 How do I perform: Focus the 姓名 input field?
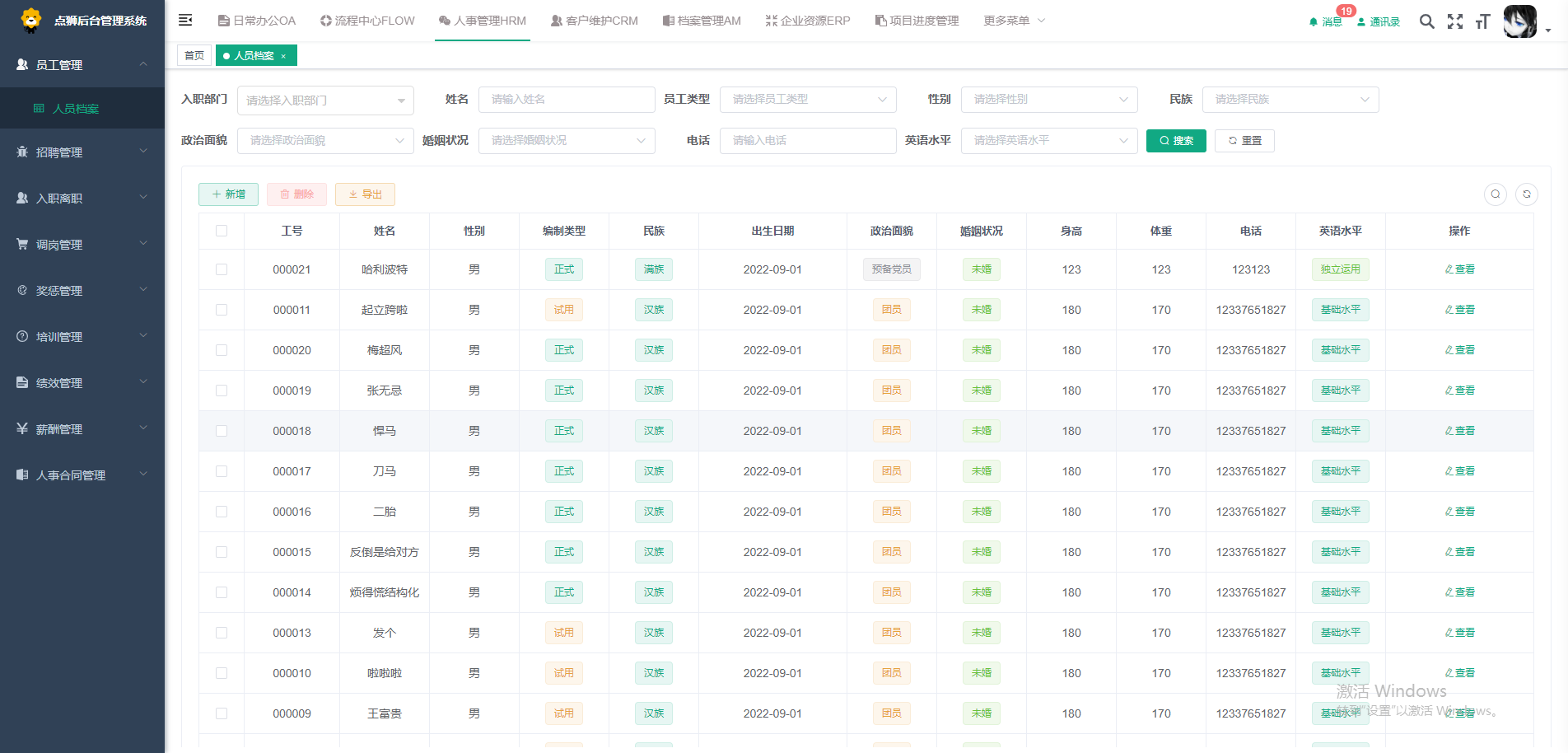(567, 99)
